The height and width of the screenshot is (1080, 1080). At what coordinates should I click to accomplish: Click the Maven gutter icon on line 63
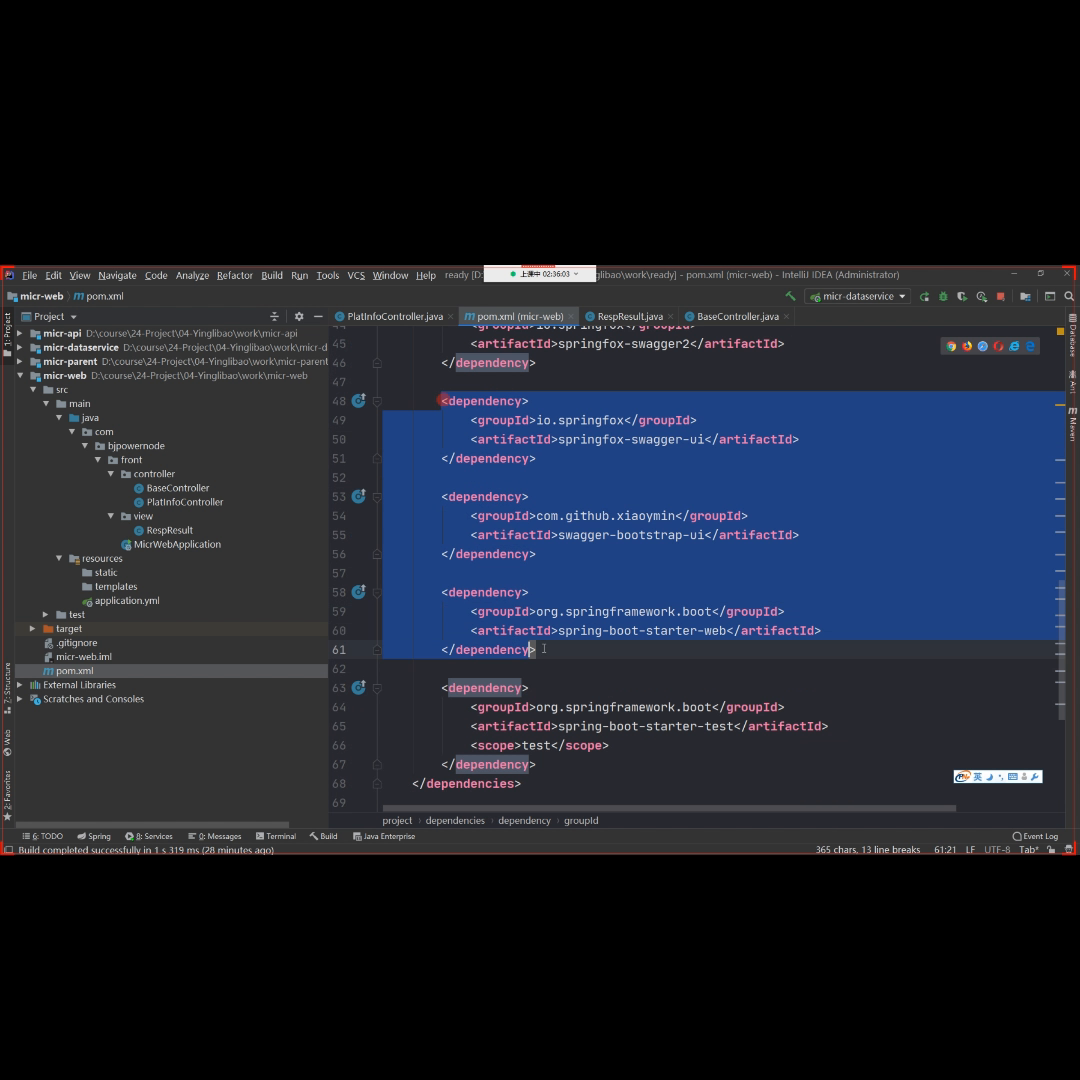coord(359,688)
